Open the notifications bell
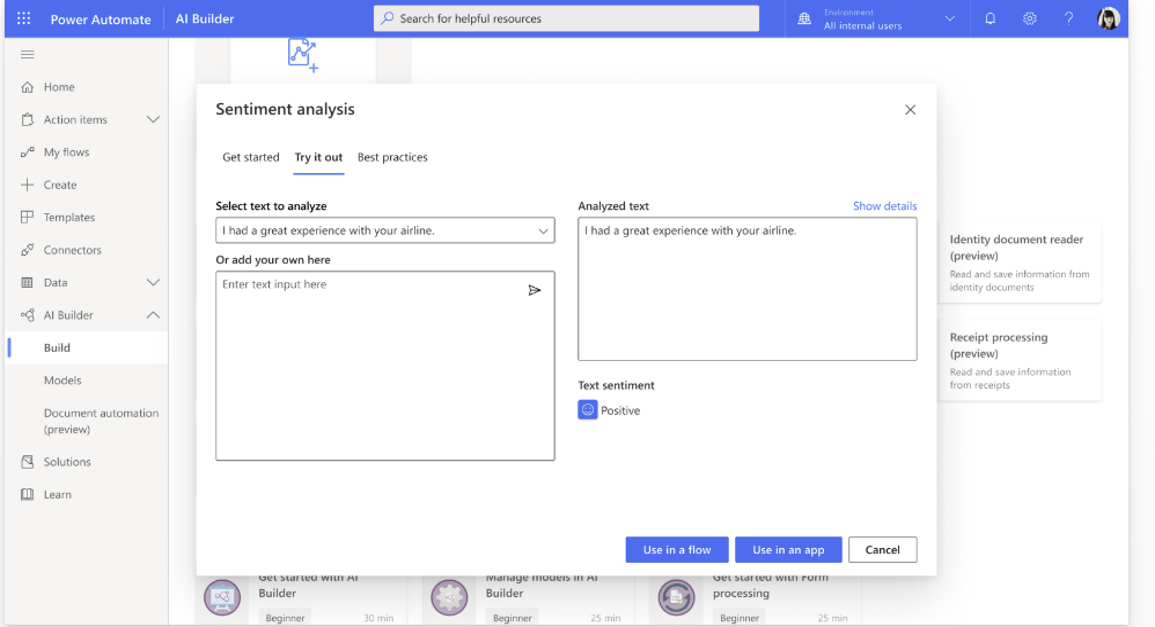The image size is (1155, 627). tap(990, 18)
